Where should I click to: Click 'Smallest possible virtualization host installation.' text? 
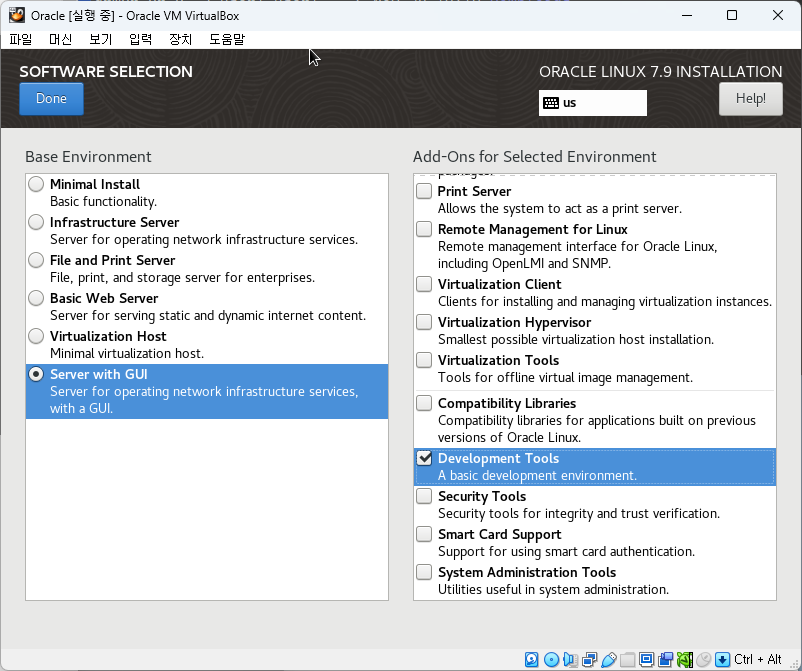(575, 340)
